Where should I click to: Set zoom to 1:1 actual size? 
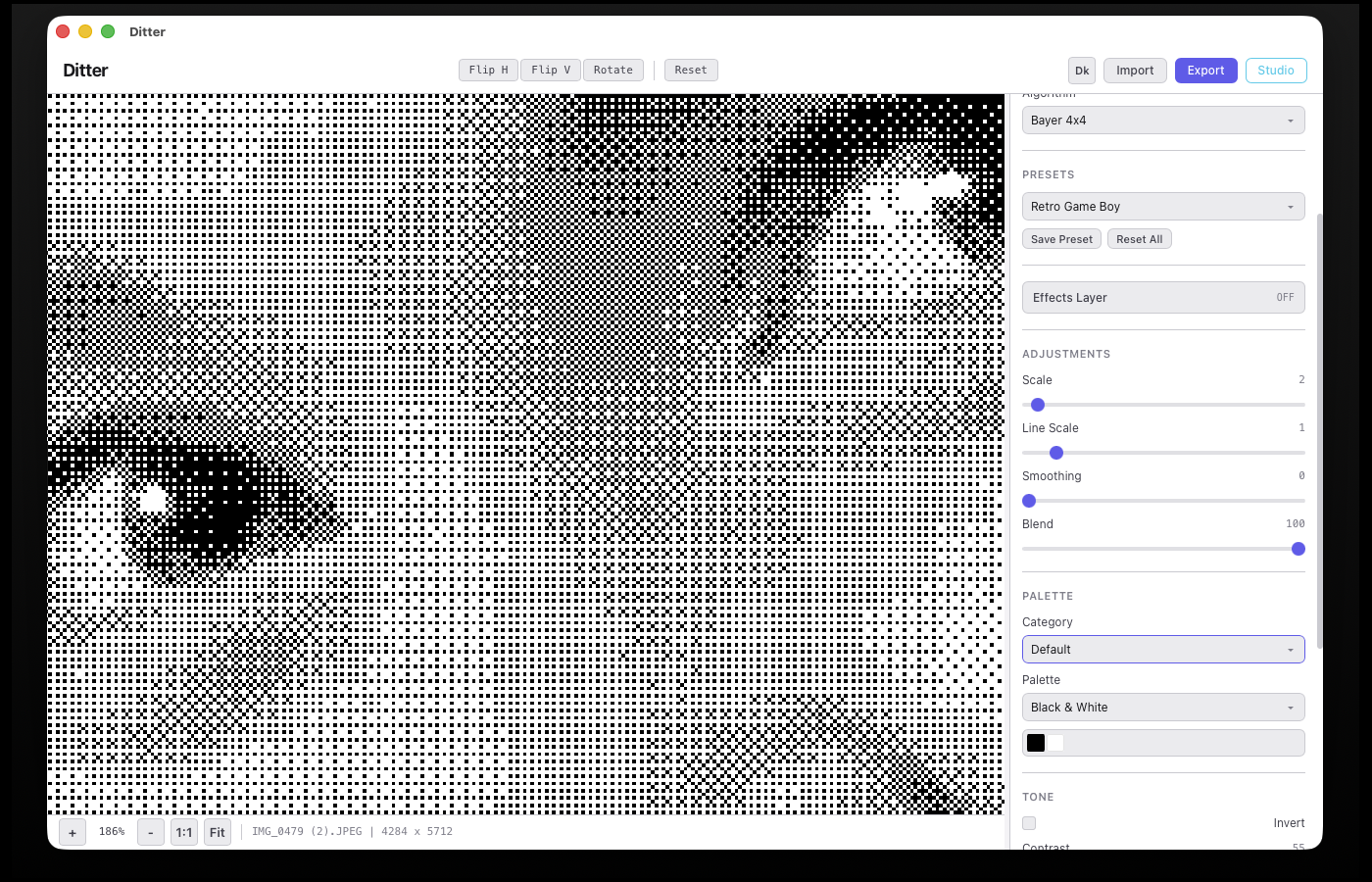pos(184,832)
